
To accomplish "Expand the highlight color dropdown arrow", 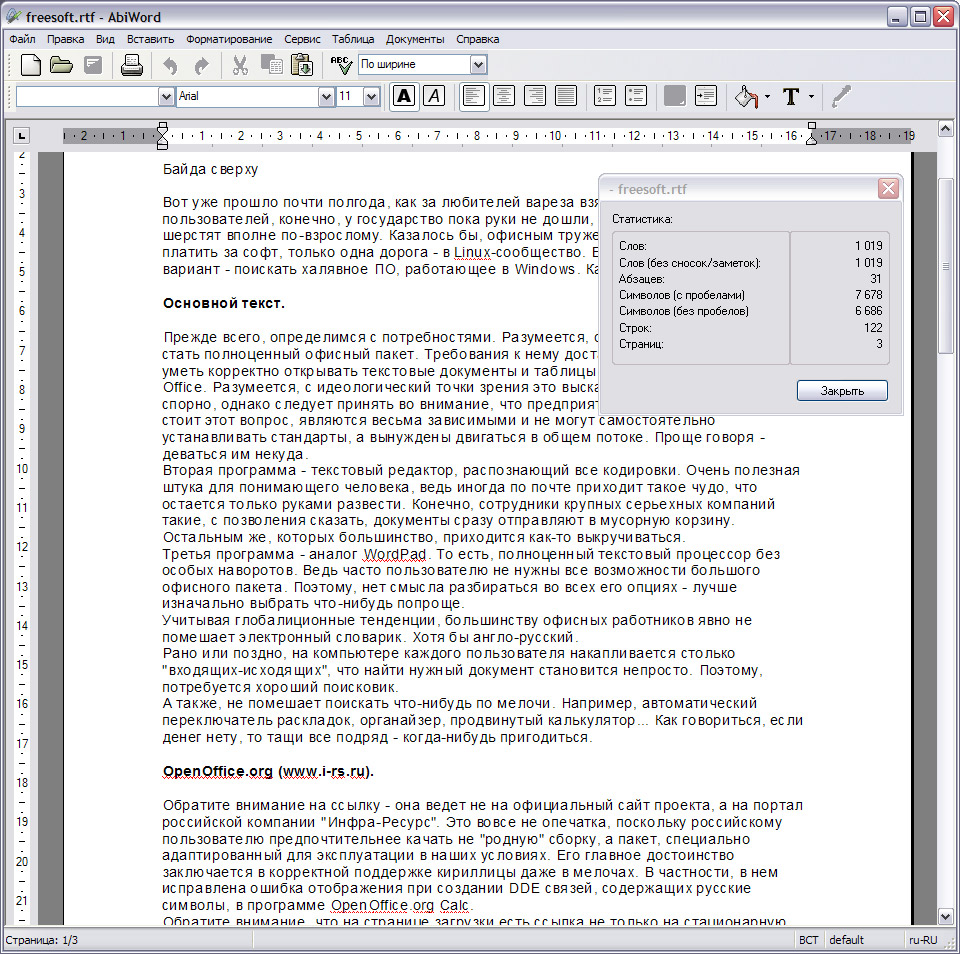I will coord(767,97).
